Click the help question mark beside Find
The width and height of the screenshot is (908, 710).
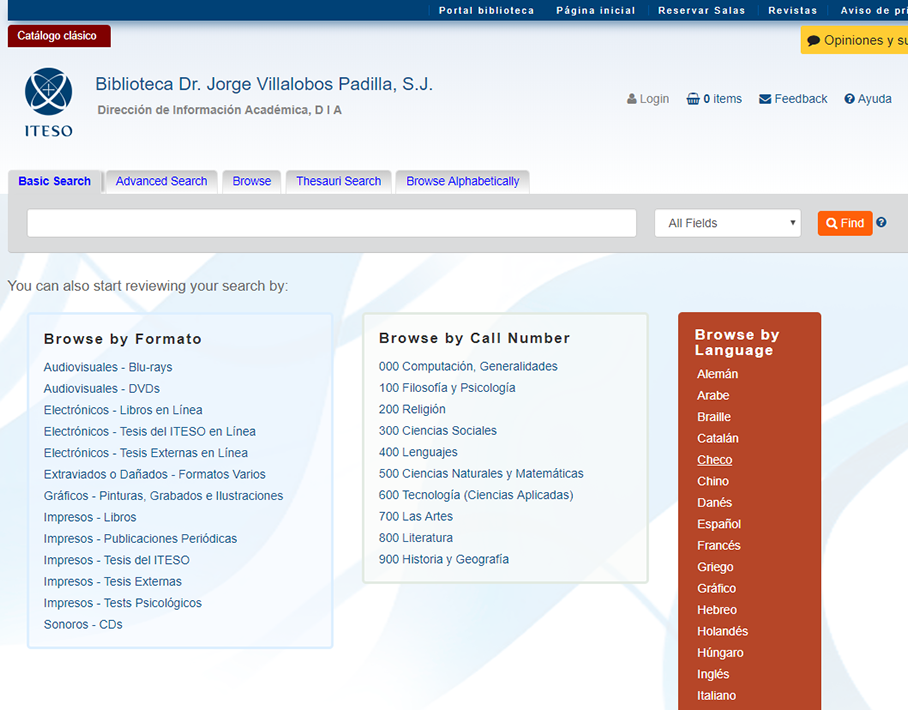(881, 222)
